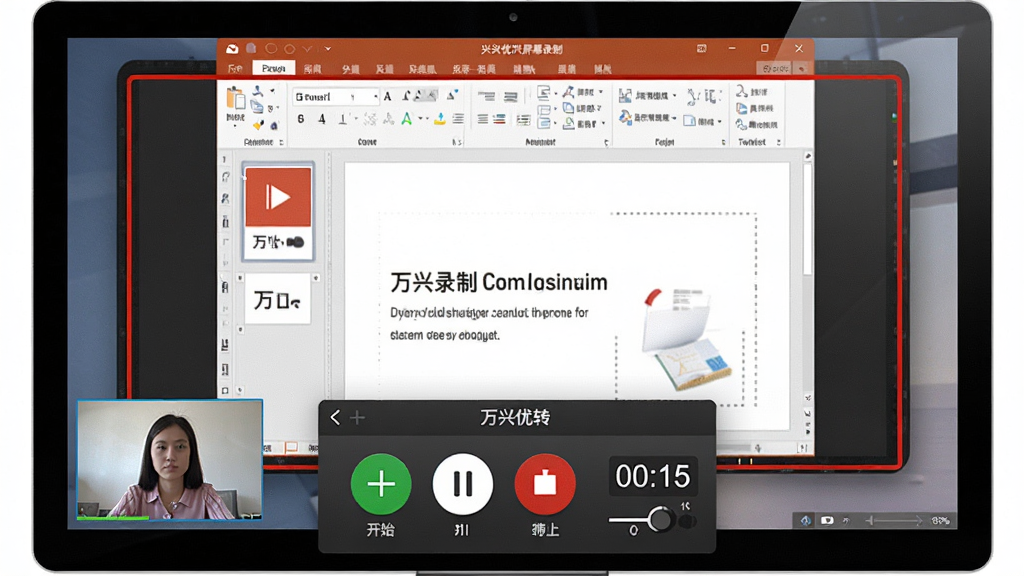This screenshot has width=1024, height=576.
Task: Click the numbered list icon in paragraph group
Action: (510, 97)
